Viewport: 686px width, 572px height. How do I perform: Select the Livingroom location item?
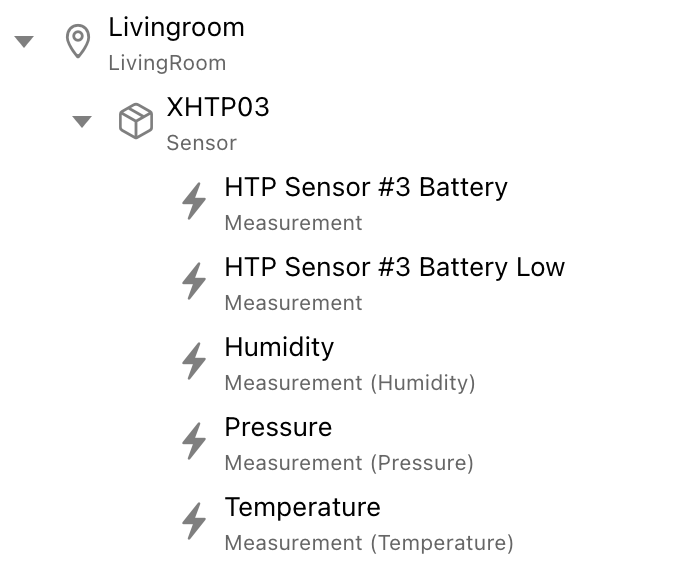pos(176,28)
